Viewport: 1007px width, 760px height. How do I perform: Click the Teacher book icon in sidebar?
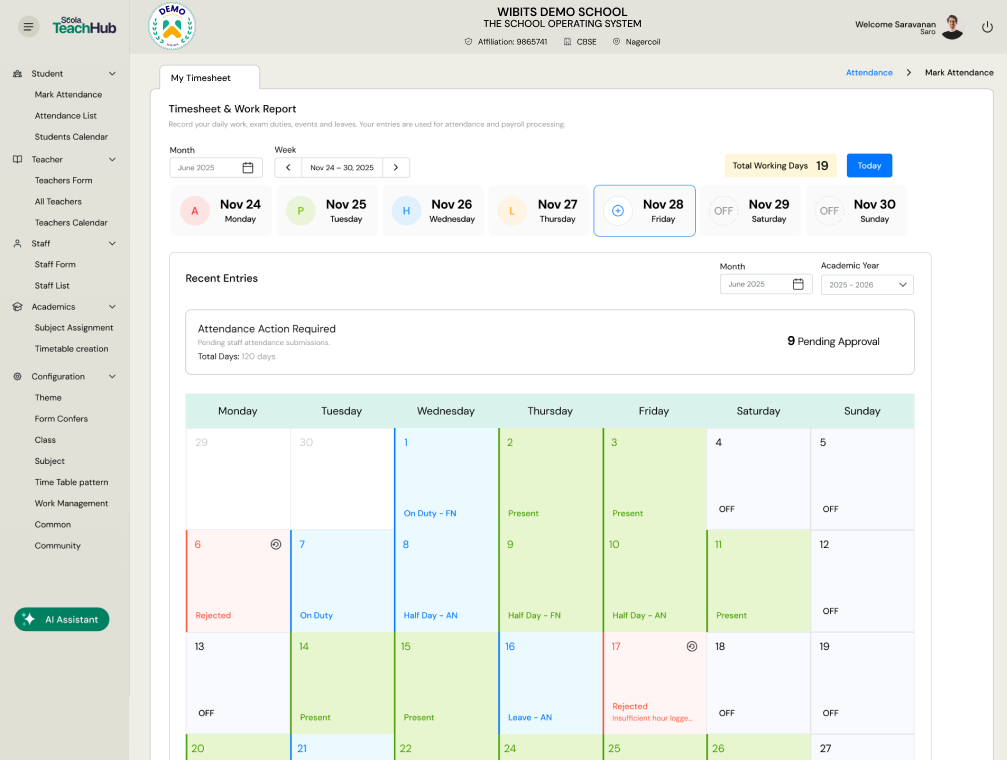tap(17, 160)
